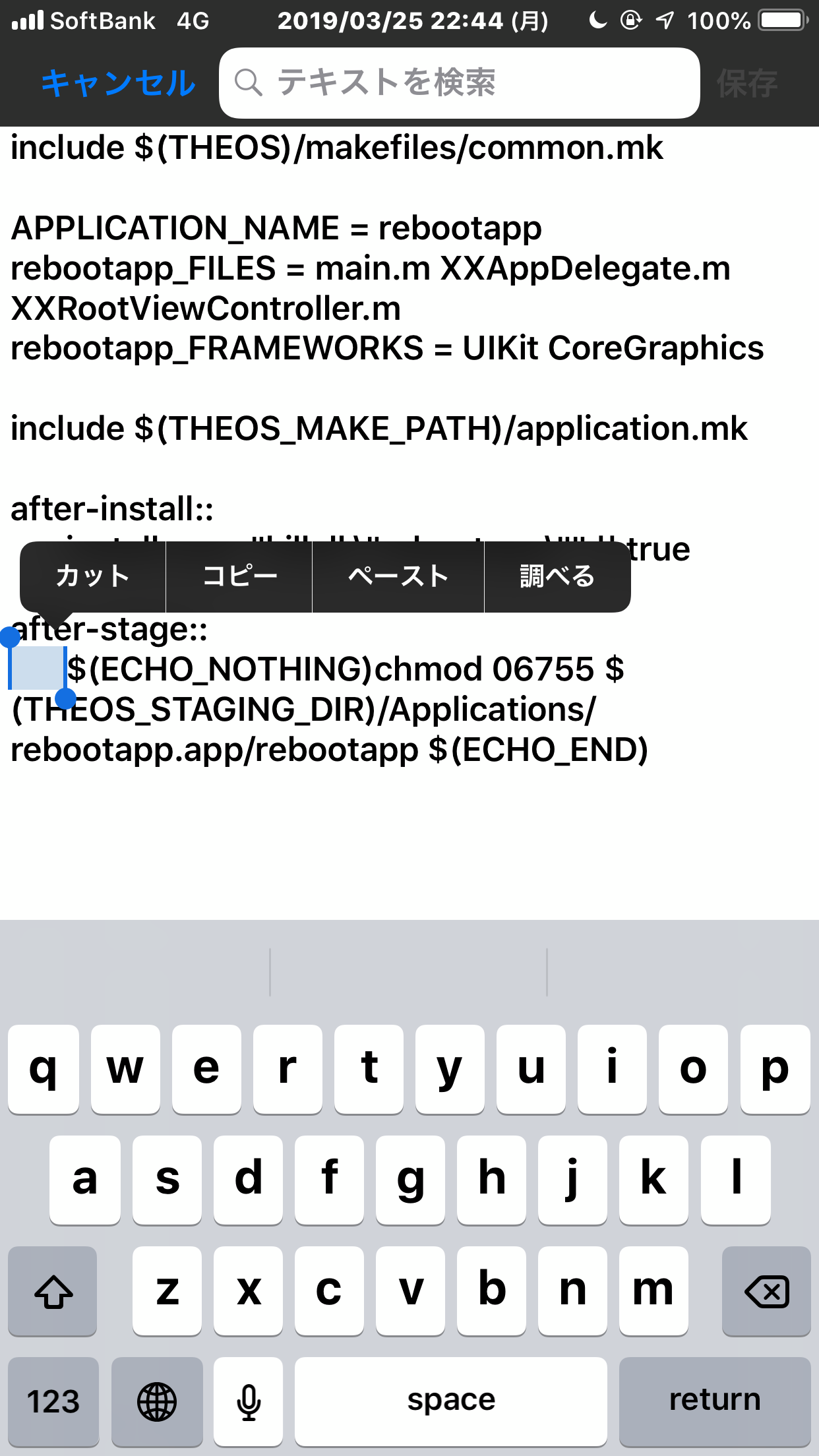Tap the x key
Viewport: 819px width, 1456px height.
pyautogui.click(x=248, y=1291)
